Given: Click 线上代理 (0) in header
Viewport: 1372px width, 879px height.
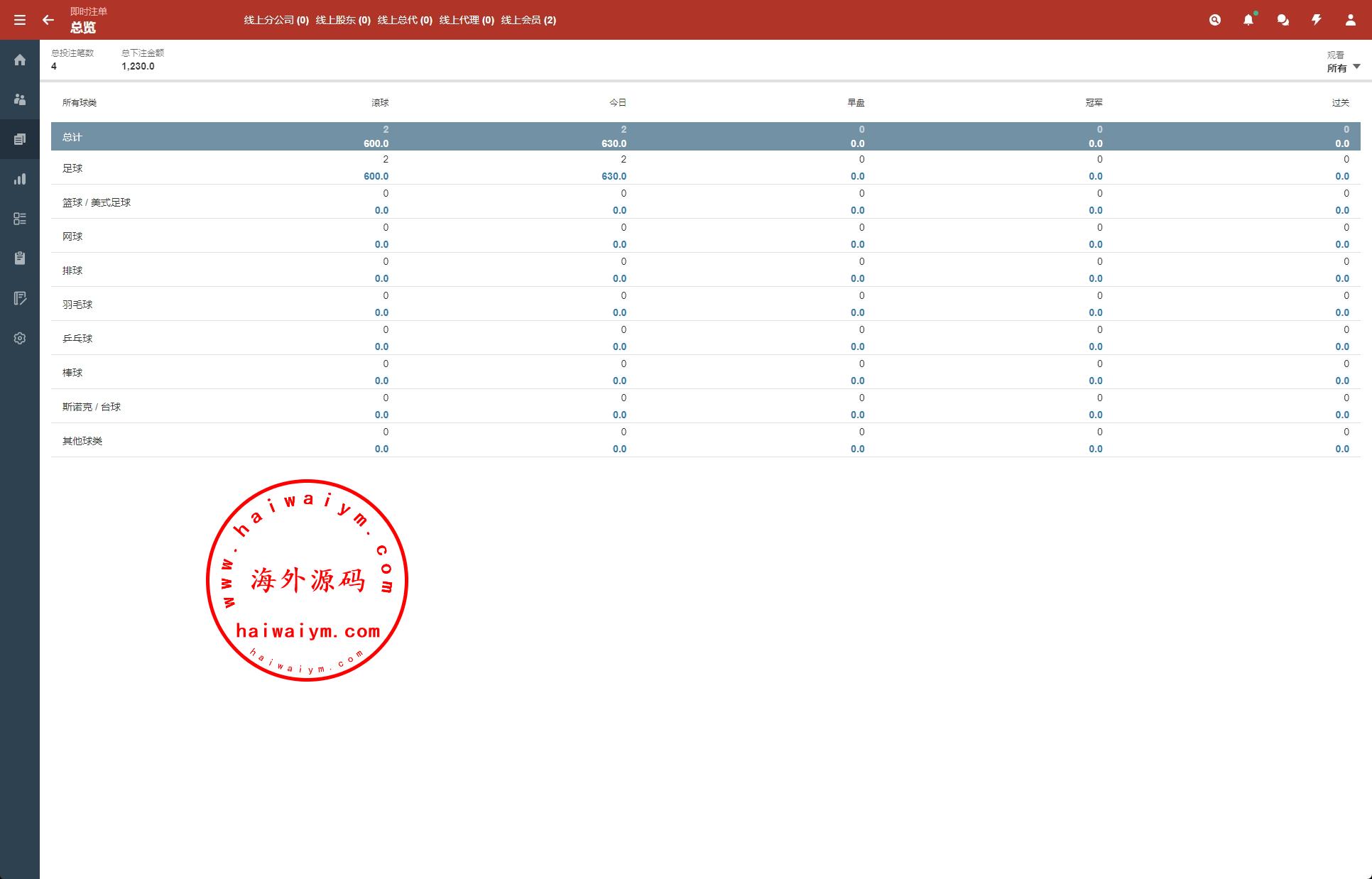Looking at the screenshot, I should point(467,20).
